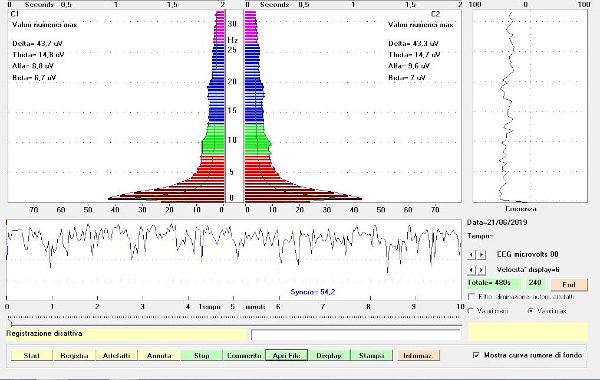This screenshot has height=380, width=600.
Task: Untick Mostra curva rumore di fondo
Action: pyautogui.click(x=476, y=355)
